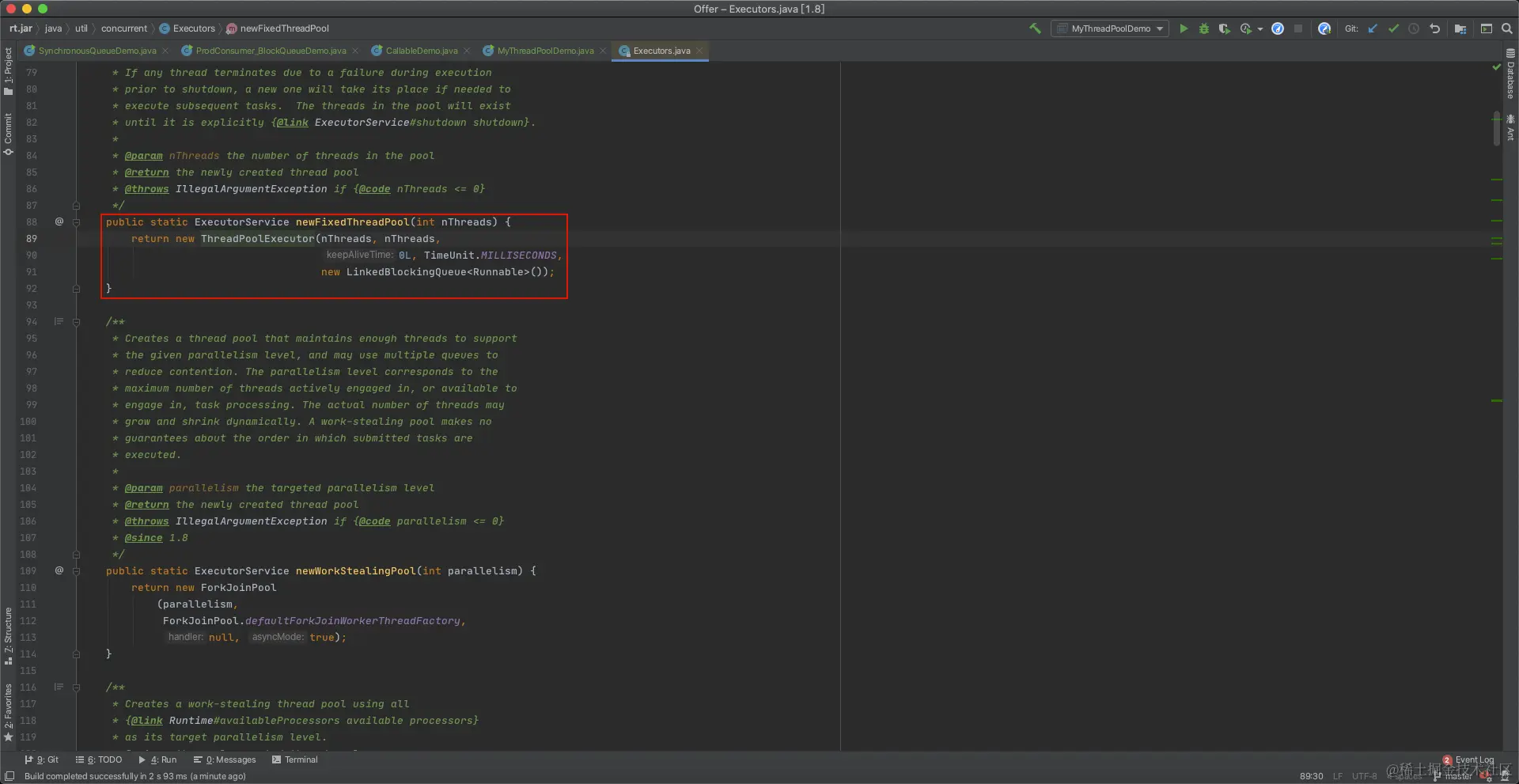Viewport: 1519px width, 784px height.
Task: Open the Structure tool window
Action: (x=8, y=636)
